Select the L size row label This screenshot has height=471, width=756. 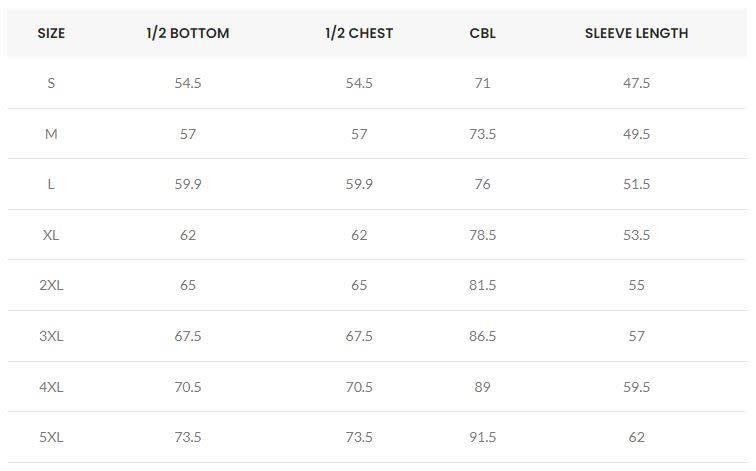[x=51, y=184]
